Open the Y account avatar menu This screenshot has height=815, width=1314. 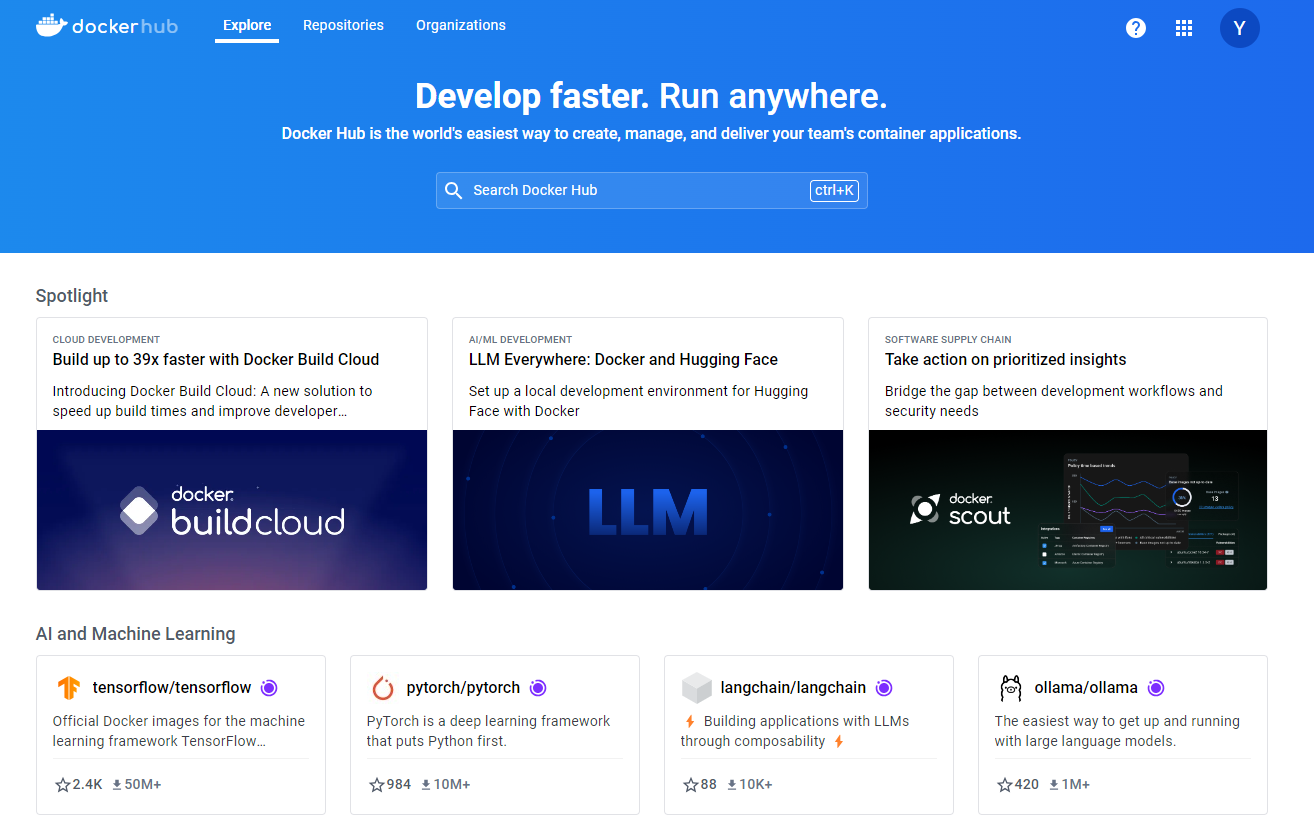click(x=1240, y=27)
